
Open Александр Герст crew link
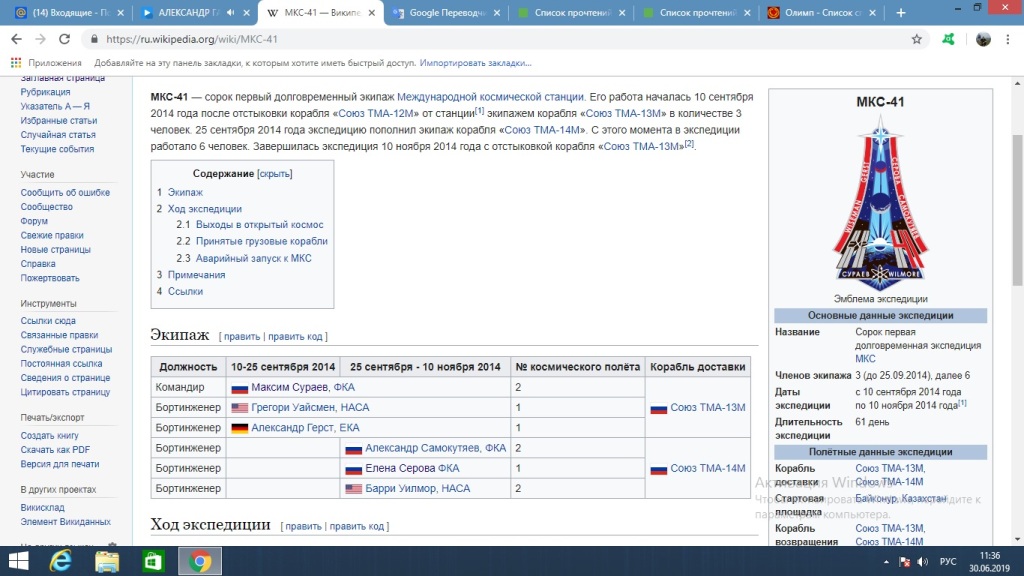click(x=291, y=428)
